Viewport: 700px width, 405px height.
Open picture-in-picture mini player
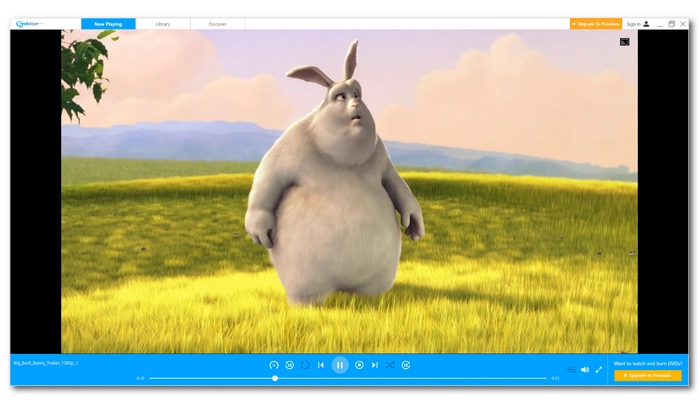[624, 42]
